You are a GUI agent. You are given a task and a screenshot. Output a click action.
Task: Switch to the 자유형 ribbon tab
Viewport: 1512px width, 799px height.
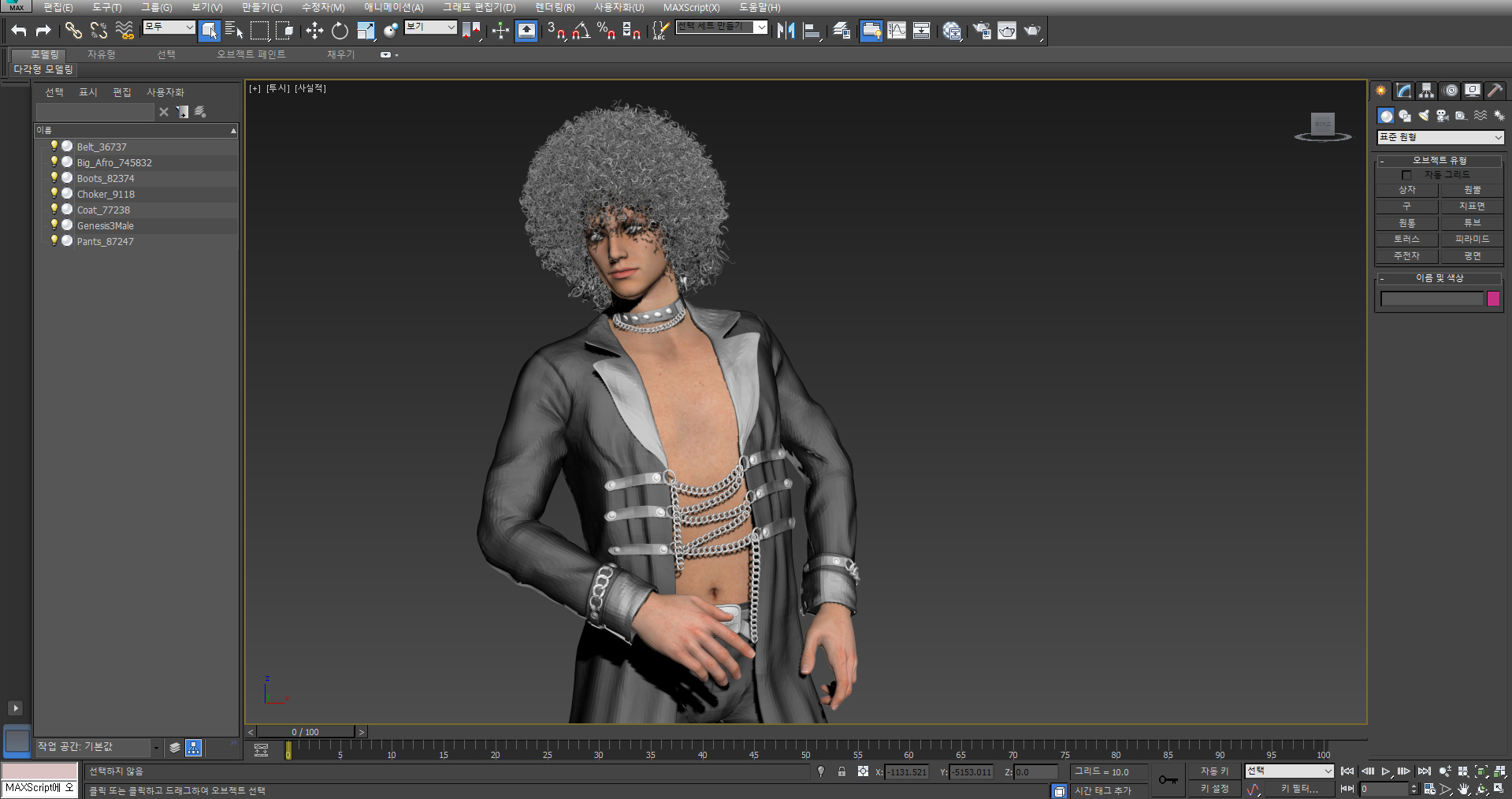click(101, 54)
